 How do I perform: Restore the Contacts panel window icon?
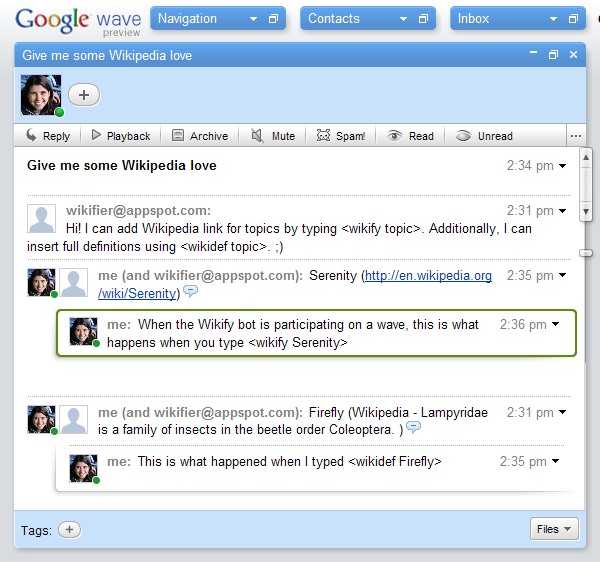point(423,18)
